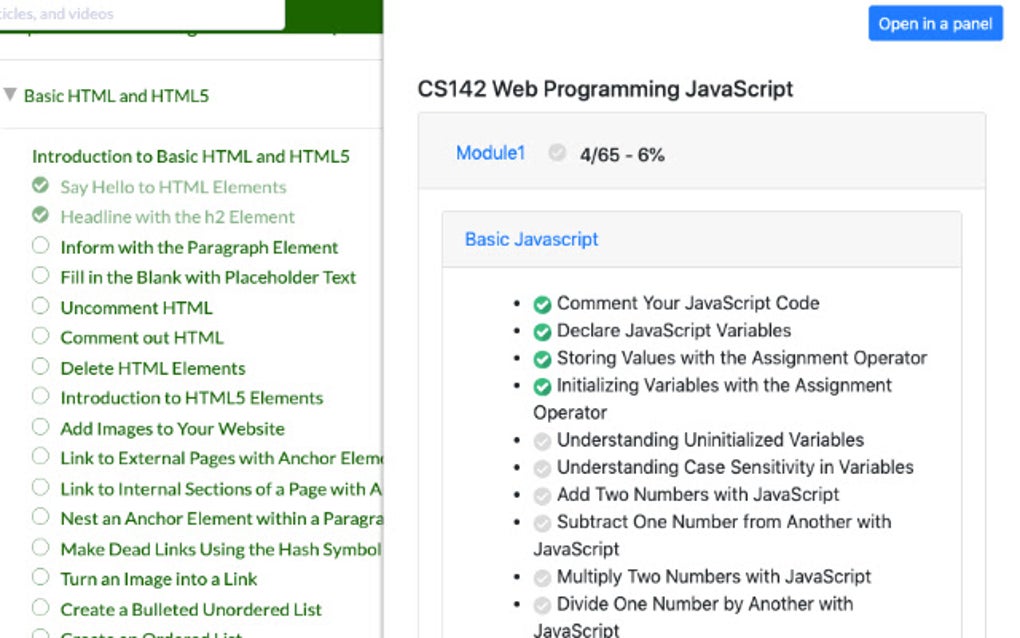Viewport: 1020px width, 638px height.
Task: Select the empty circle next to Uncomment HTML
Action: [41, 308]
